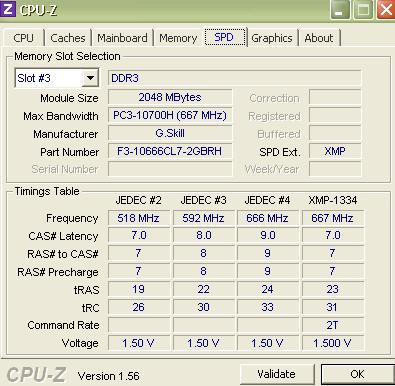
Task: Click the 1.500 V XMP voltage cell
Action: click(333, 343)
